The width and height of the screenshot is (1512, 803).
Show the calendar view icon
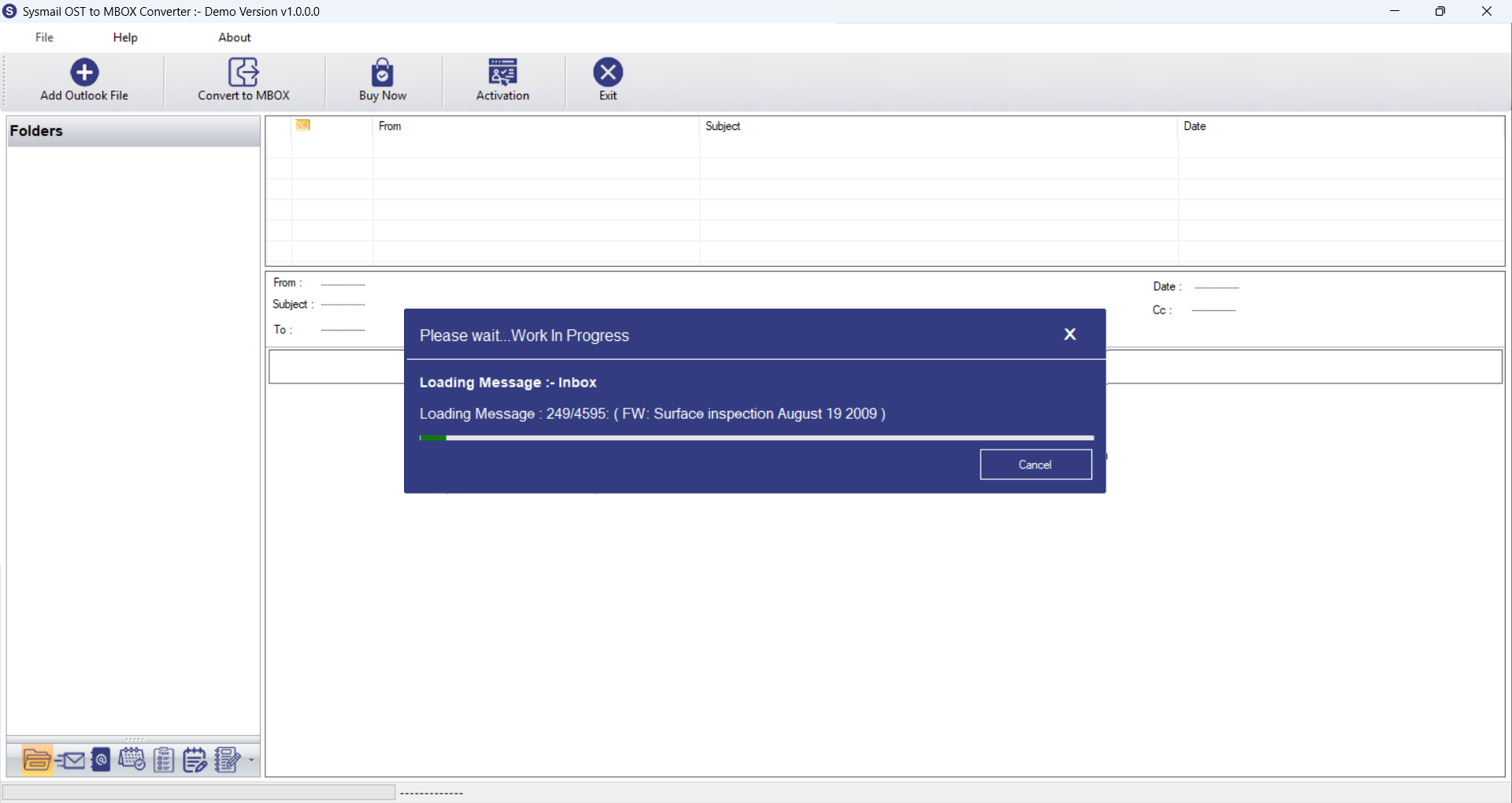coord(132,760)
